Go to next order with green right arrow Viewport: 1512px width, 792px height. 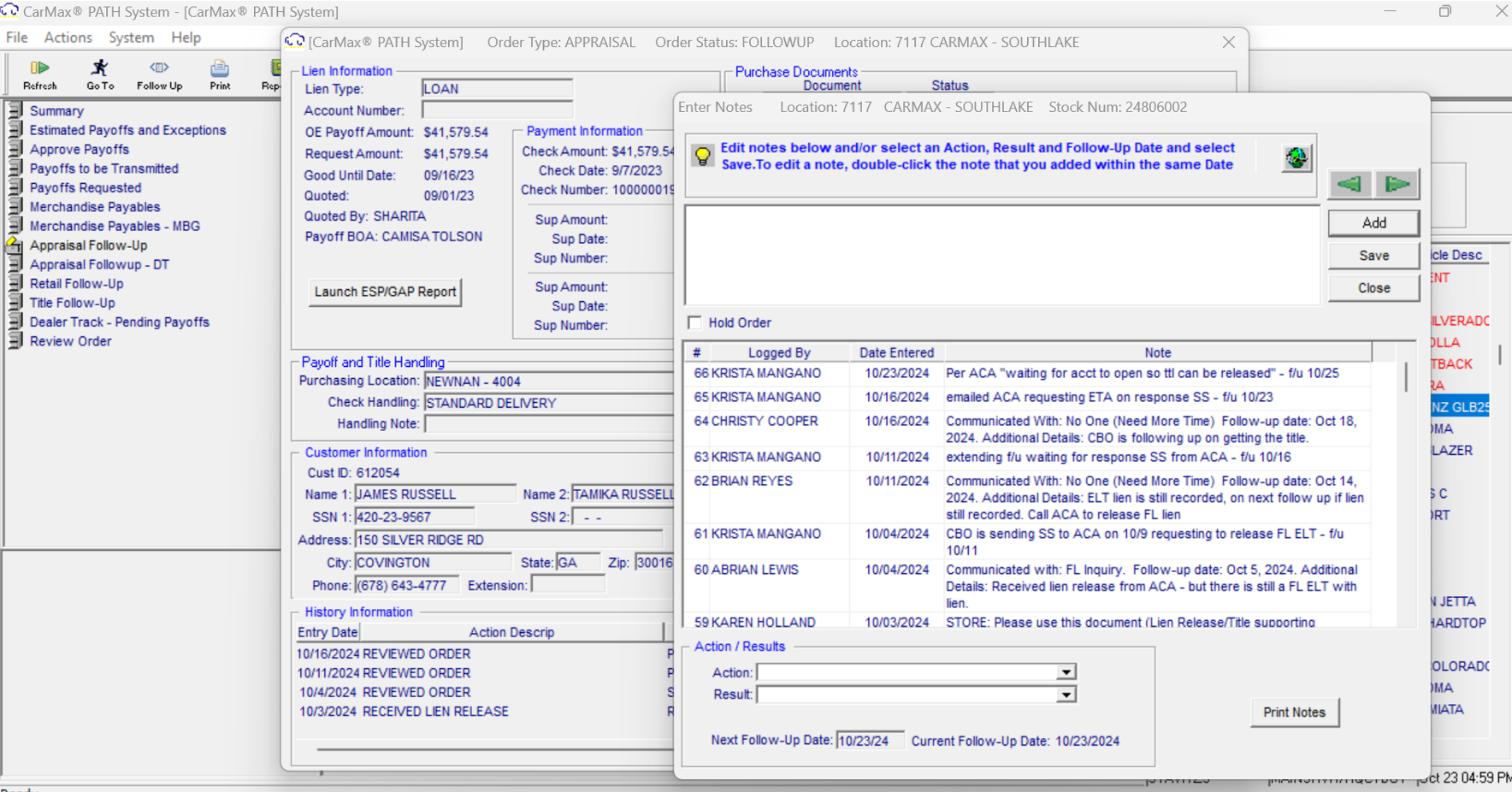click(x=1397, y=184)
